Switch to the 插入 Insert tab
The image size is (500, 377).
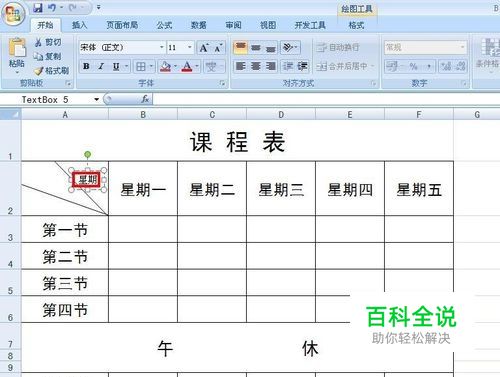tap(79, 25)
